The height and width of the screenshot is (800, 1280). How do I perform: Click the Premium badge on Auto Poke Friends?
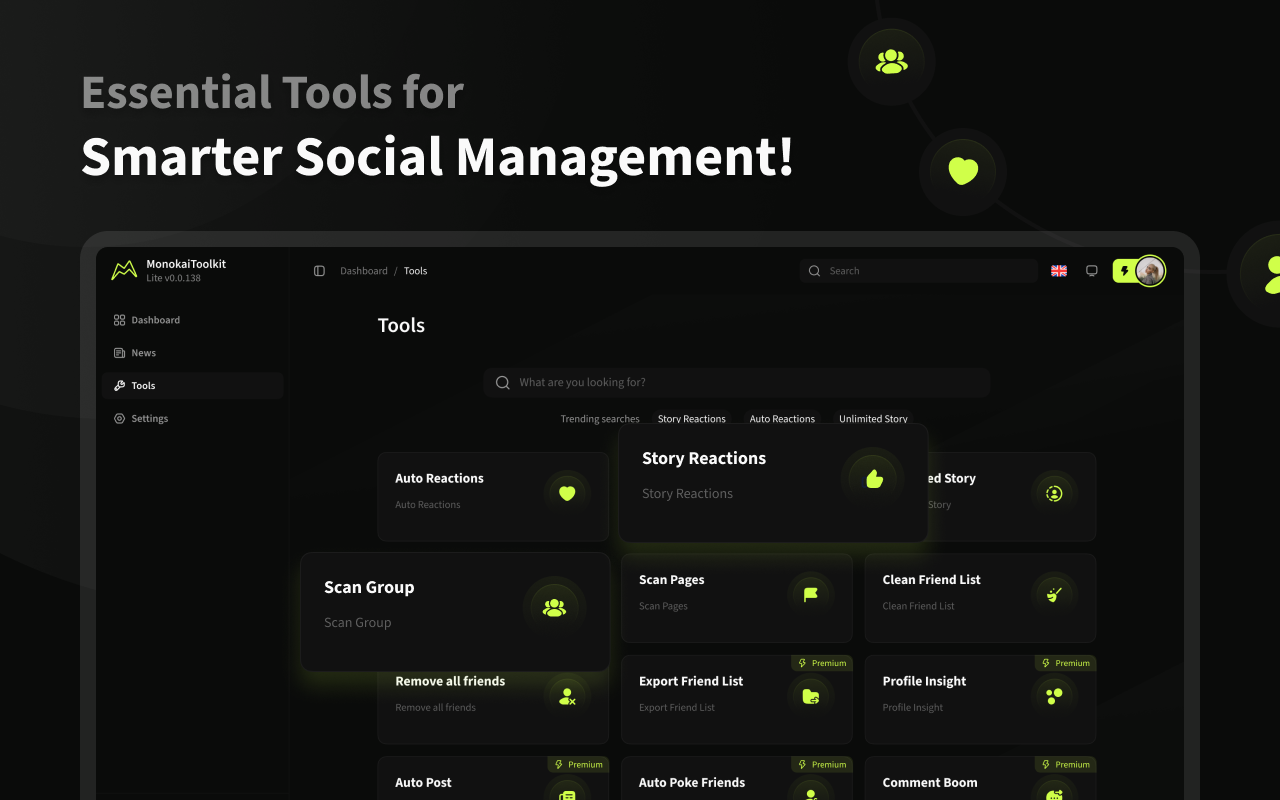click(822, 765)
